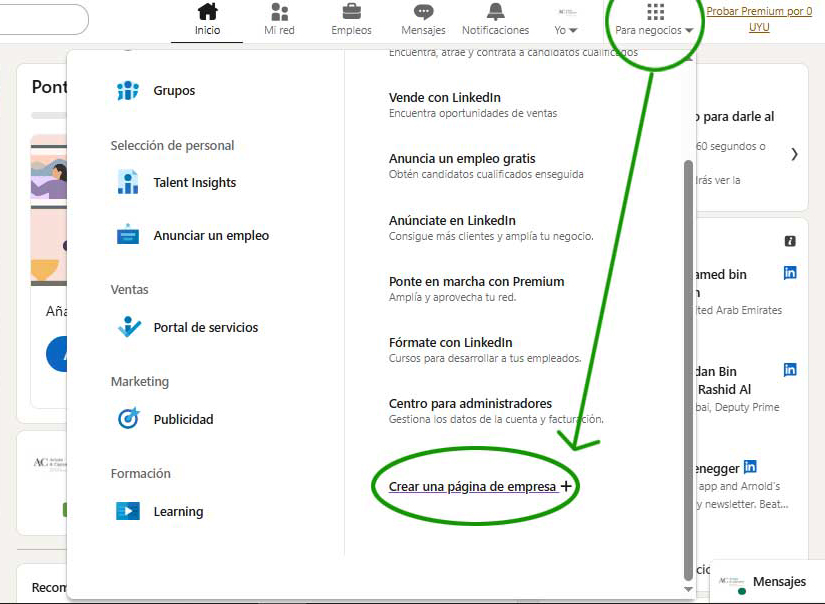Click the 'ited Arab Emirates' text in suggestions
825x604 pixels.
739,310
